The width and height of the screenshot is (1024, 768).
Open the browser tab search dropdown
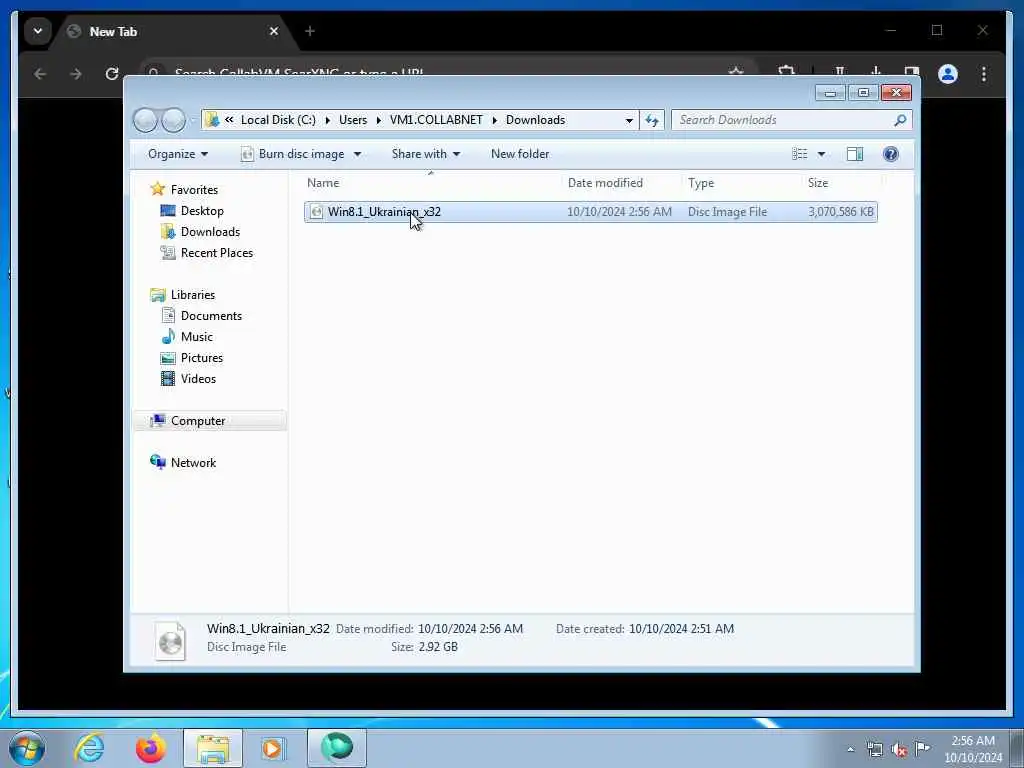(x=38, y=31)
